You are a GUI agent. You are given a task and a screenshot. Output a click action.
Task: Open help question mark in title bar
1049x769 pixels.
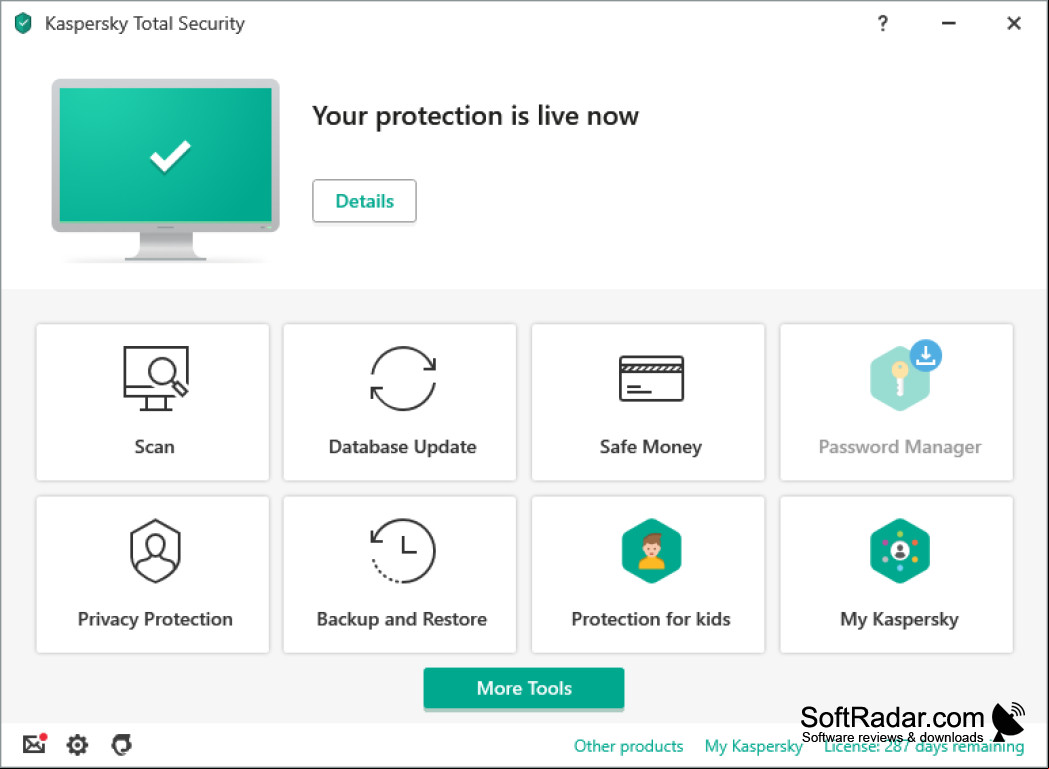883,23
